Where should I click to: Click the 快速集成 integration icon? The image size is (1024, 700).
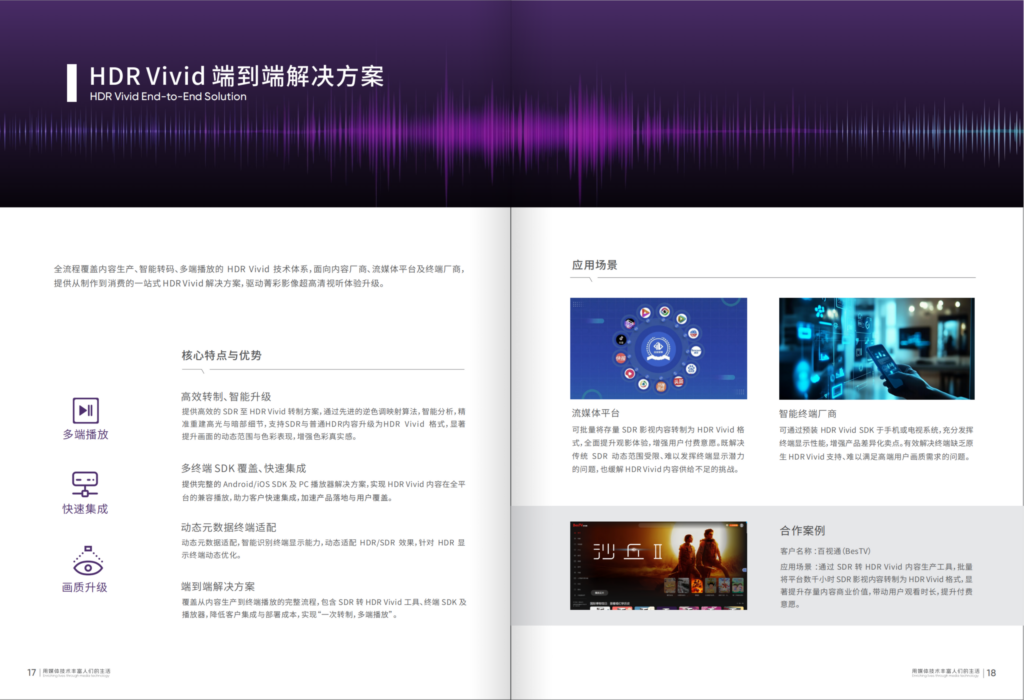(x=85, y=484)
